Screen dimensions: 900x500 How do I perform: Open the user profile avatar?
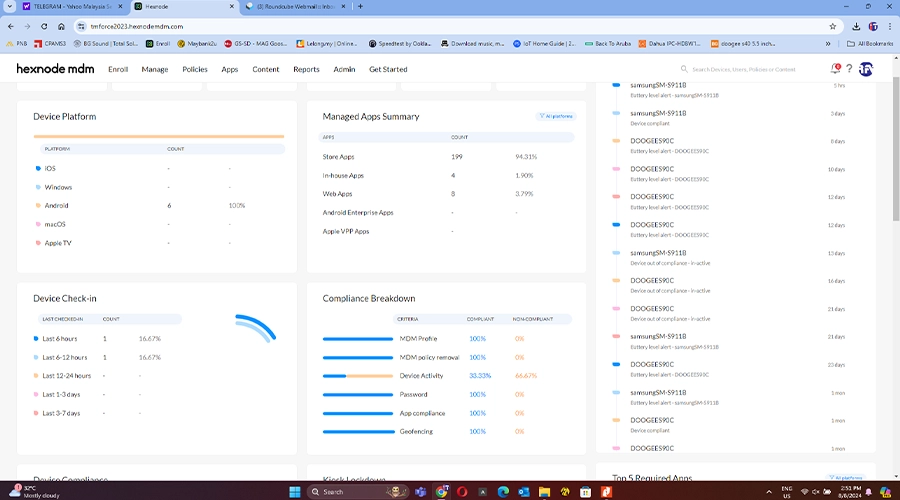pos(866,69)
